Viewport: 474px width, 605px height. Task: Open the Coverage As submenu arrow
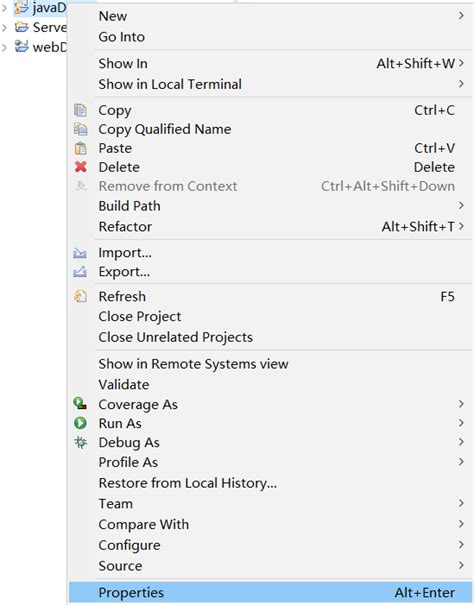(x=461, y=404)
